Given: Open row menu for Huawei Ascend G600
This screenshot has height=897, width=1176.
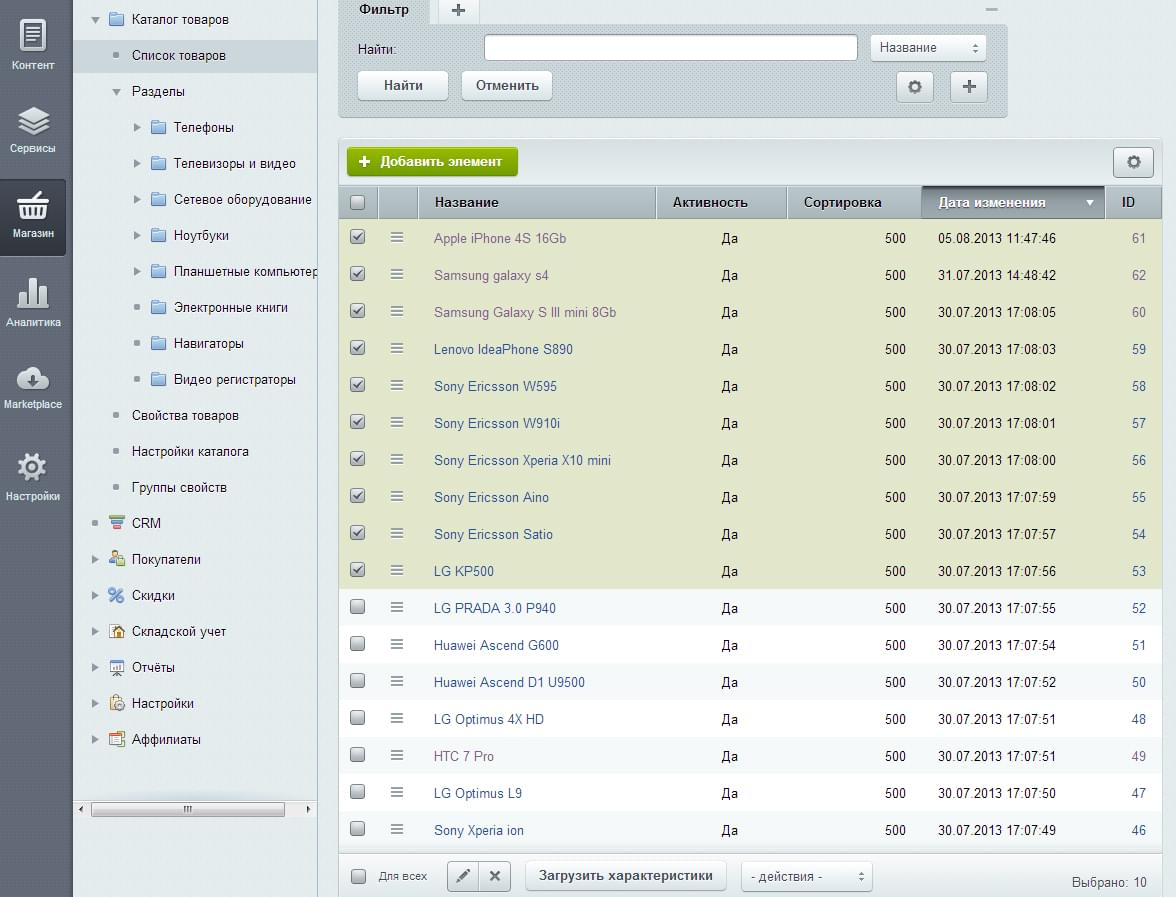Looking at the screenshot, I should pyautogui.click(x=397, y=644).
